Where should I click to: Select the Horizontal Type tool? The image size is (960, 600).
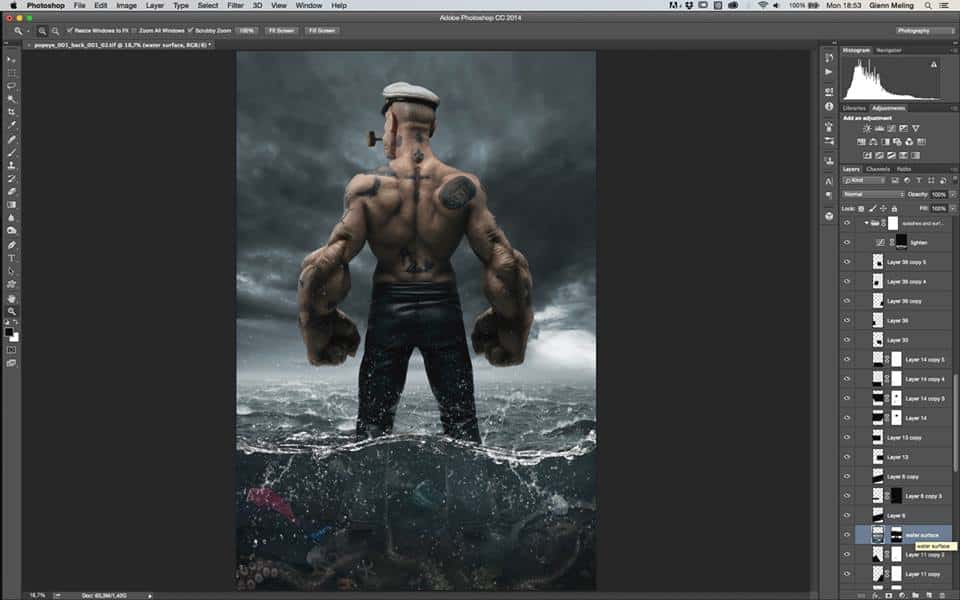pos(11,258)
